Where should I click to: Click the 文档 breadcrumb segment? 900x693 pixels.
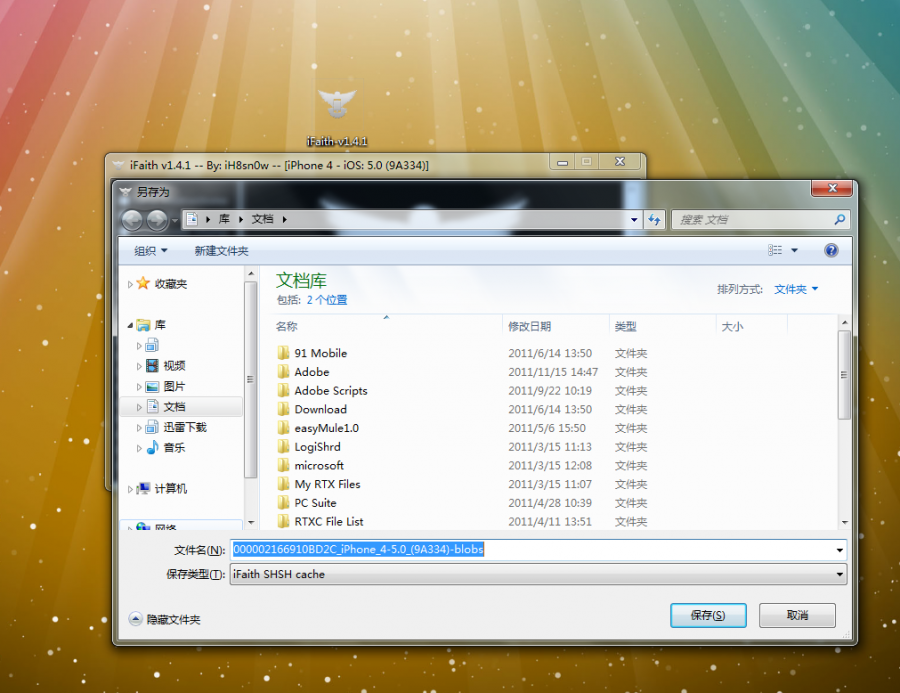point(262,219)
